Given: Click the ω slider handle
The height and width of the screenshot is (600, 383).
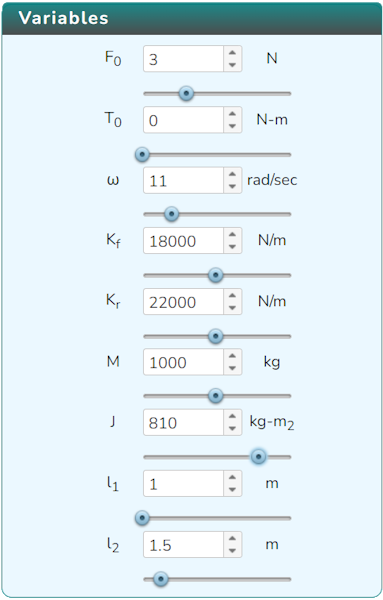Looking at the screenshot, I should click(x=171, y=214).
